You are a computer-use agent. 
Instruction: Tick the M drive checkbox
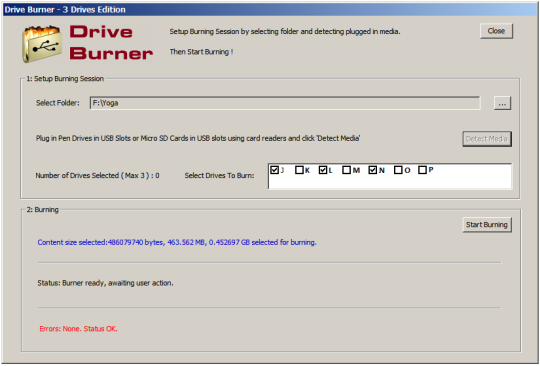[x=346, y=170]
